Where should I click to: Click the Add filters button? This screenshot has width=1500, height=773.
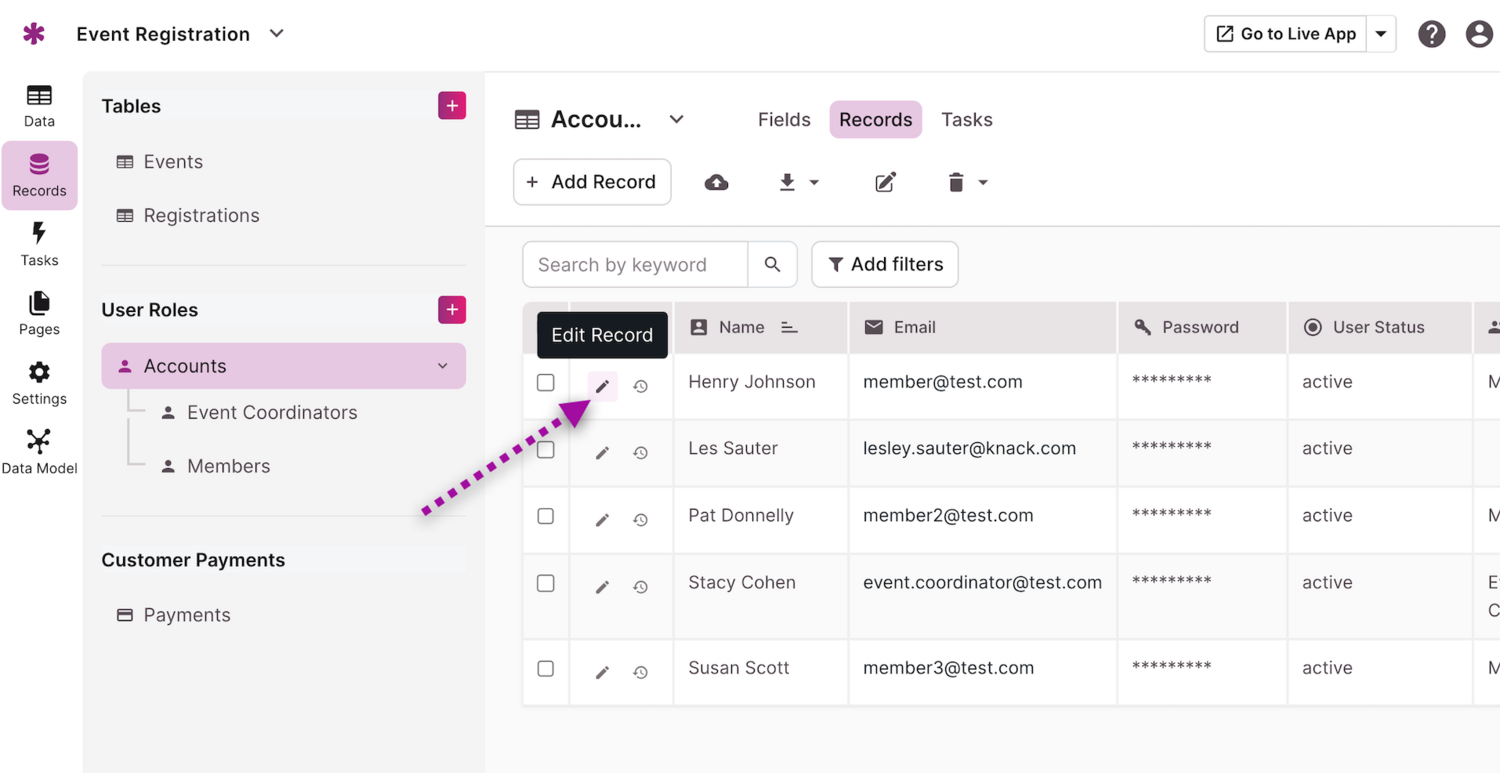(x=885, y=265)
